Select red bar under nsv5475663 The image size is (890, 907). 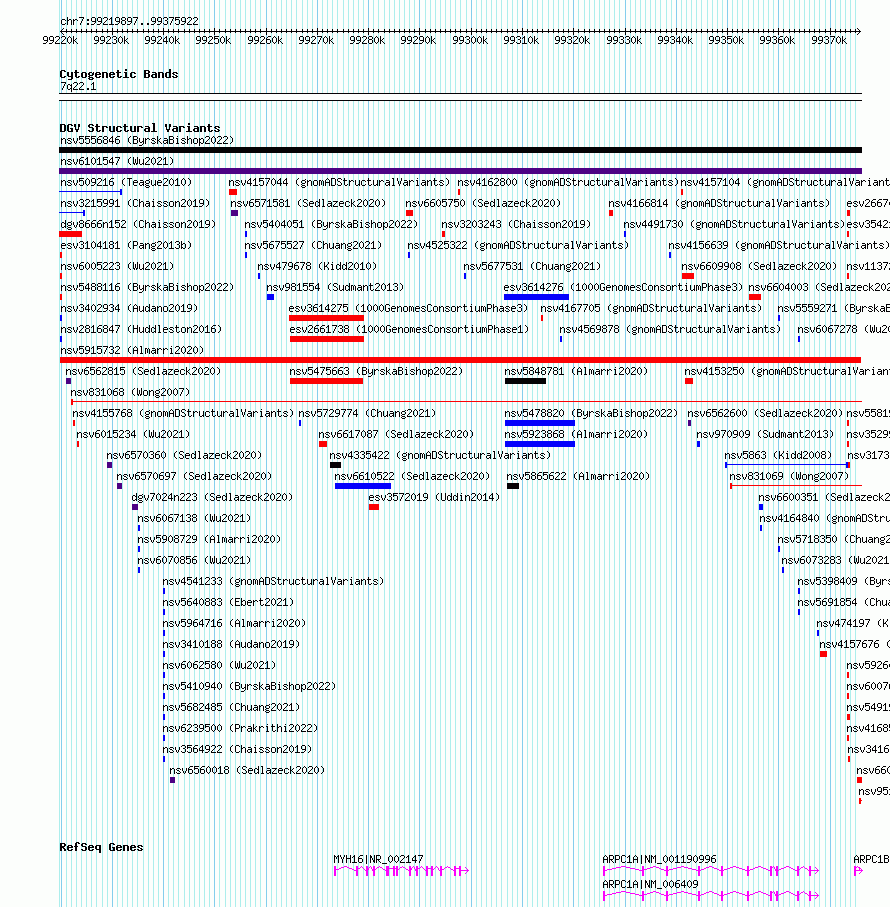(x=326, y=381)
